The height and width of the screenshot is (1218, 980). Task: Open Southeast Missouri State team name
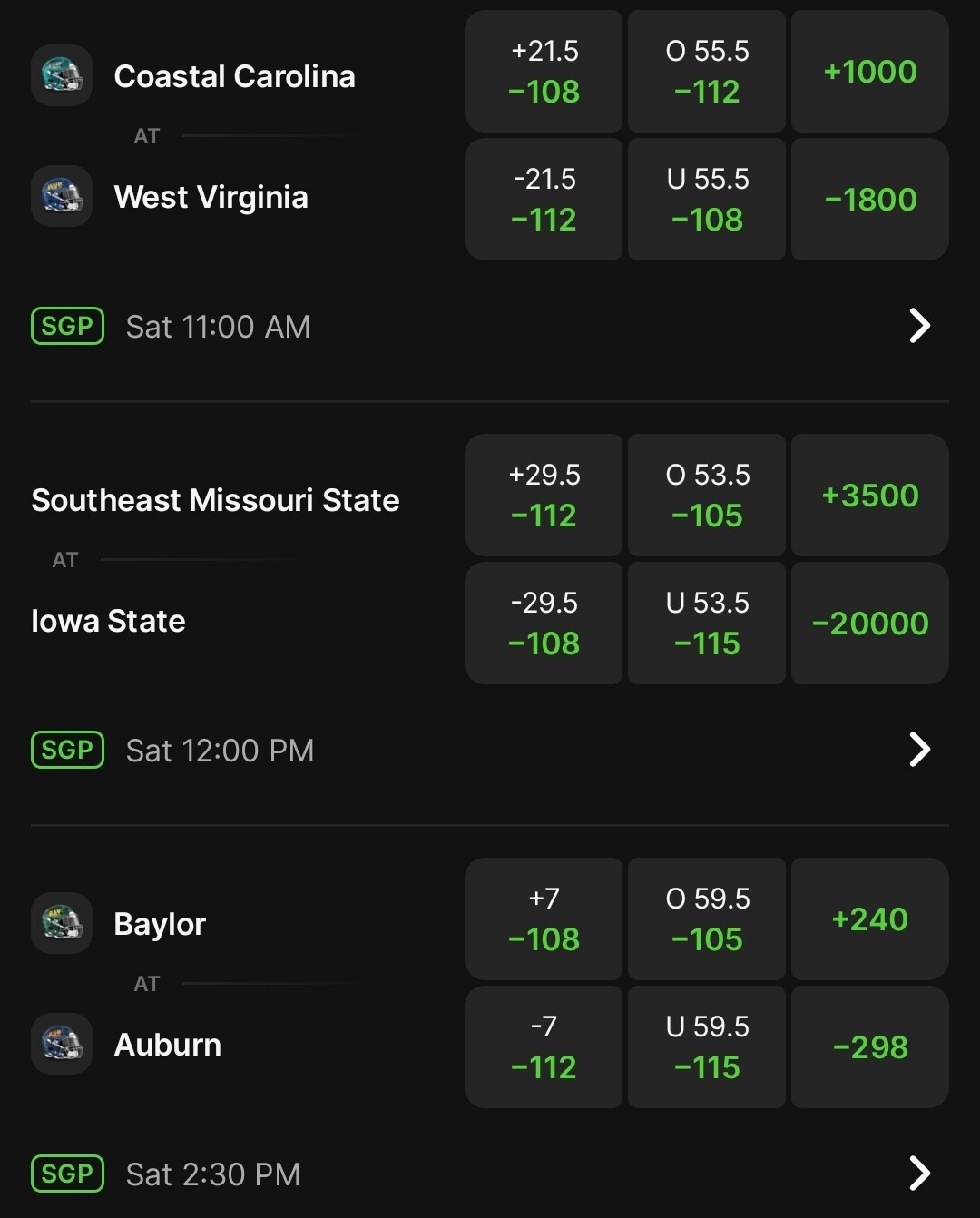pos(215,500)
